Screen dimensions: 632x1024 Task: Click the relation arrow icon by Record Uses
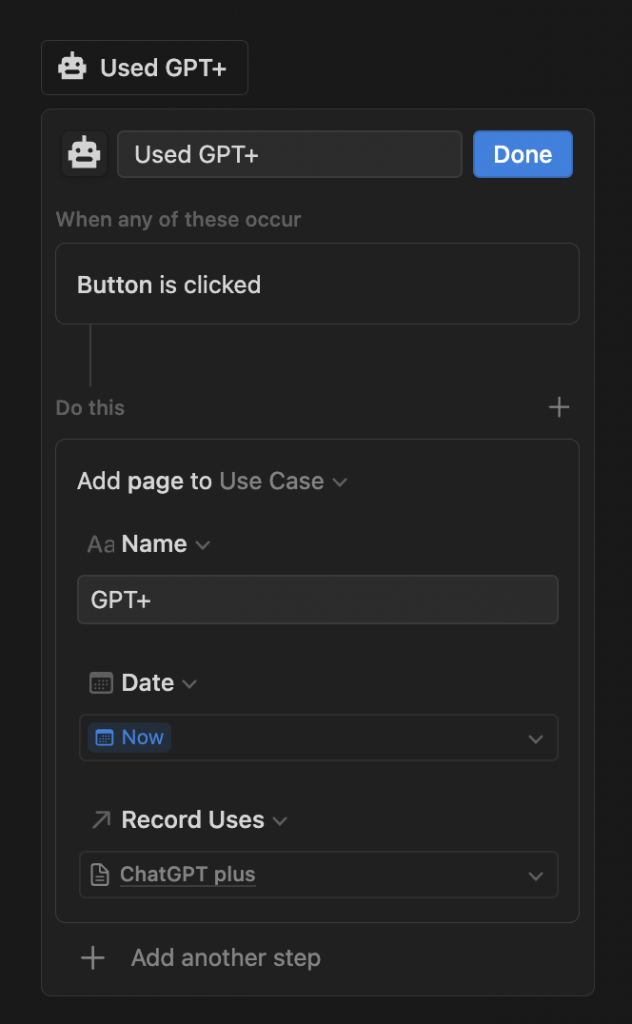[x=101, y=820]
